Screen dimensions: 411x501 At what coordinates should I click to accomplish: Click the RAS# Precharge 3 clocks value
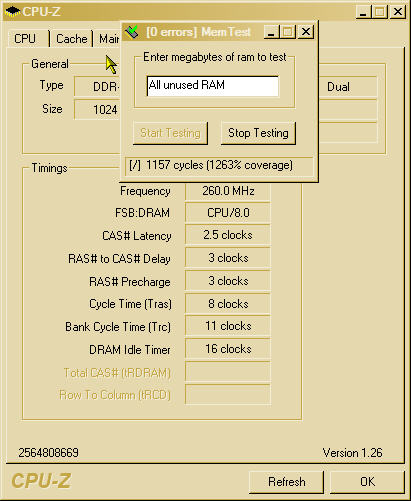228,281
